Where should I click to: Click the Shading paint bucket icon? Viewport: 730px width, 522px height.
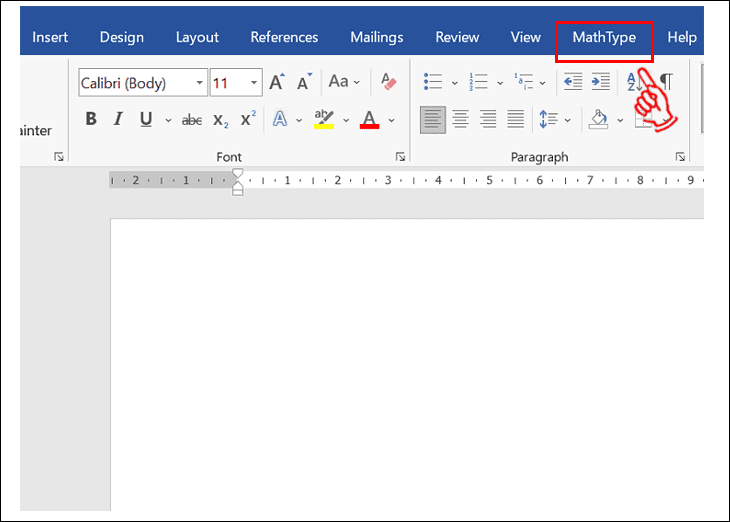[x=599, y=119]
